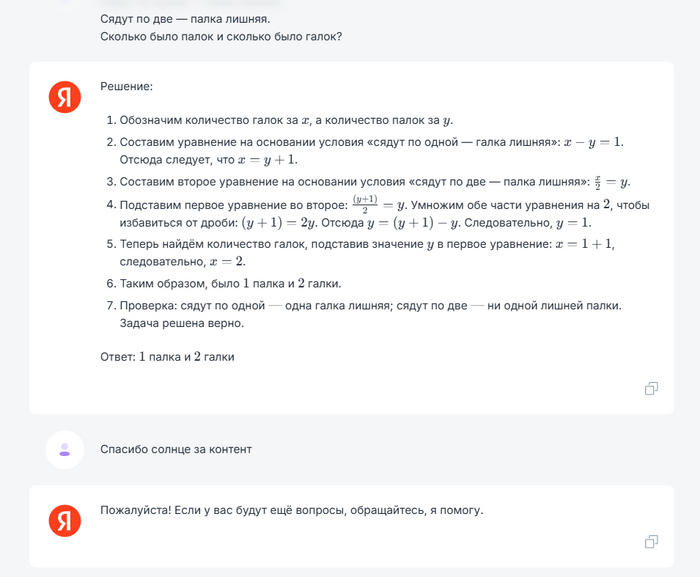The image size is (700, 577).
Task: Copy the "Пожалуйста!" reply using its copy icon
Action: coord(651,541)
